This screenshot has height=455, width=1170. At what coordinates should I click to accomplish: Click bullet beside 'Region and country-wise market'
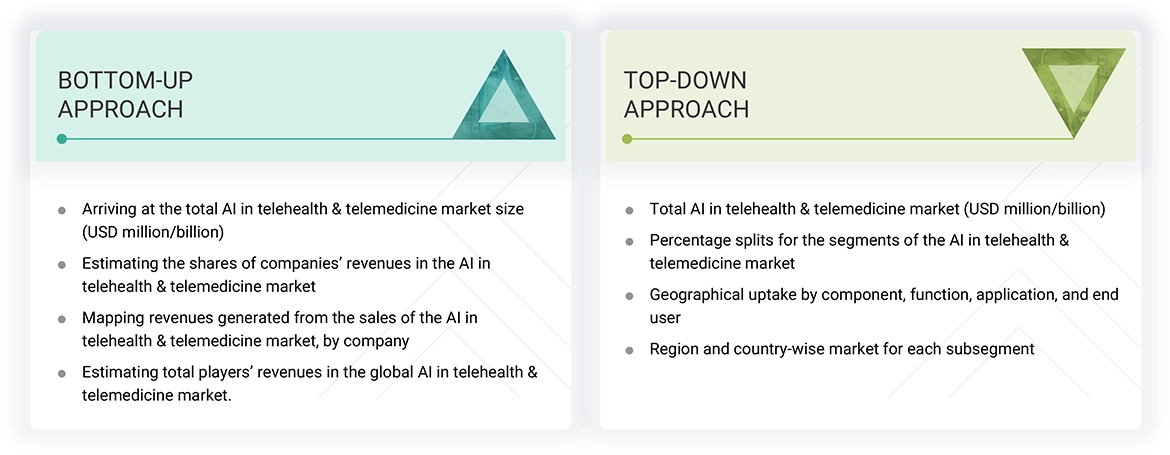629,350
